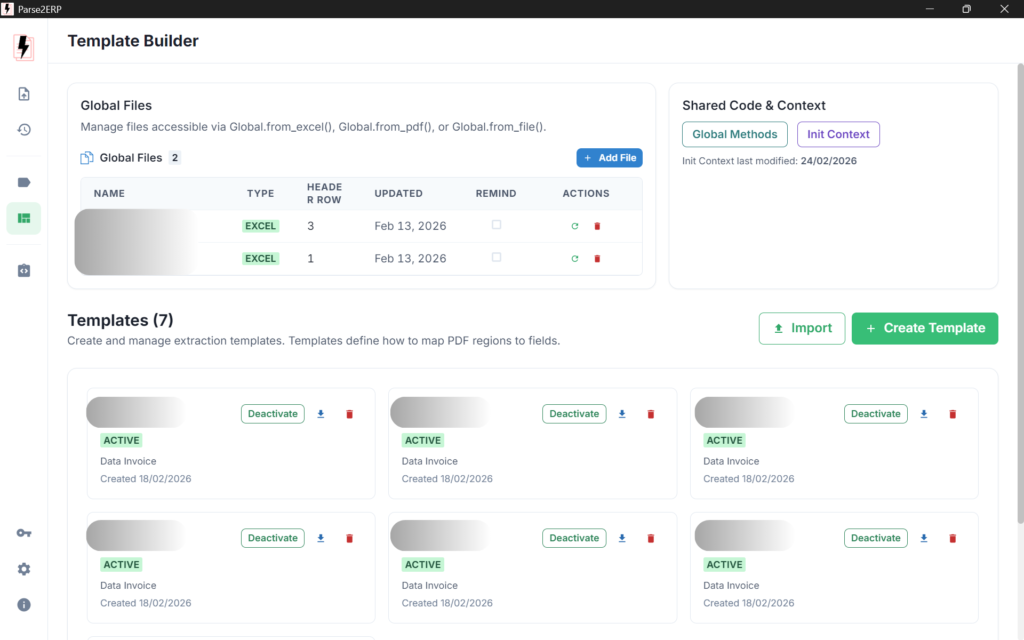Open the API key sidebar icon

click(x=24, y=533)
